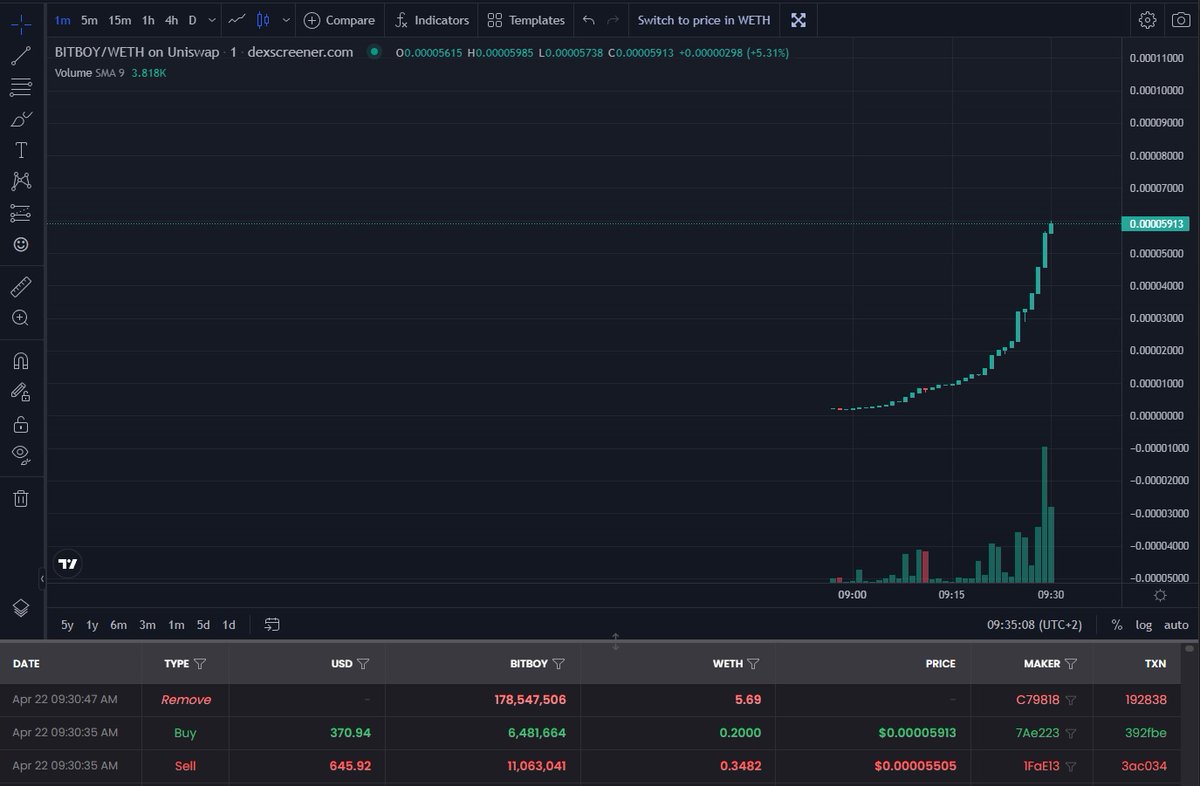Screen dimensions: 1200x786
Task: Toggle stay in drawing mode
Action: tap(21, 392)
